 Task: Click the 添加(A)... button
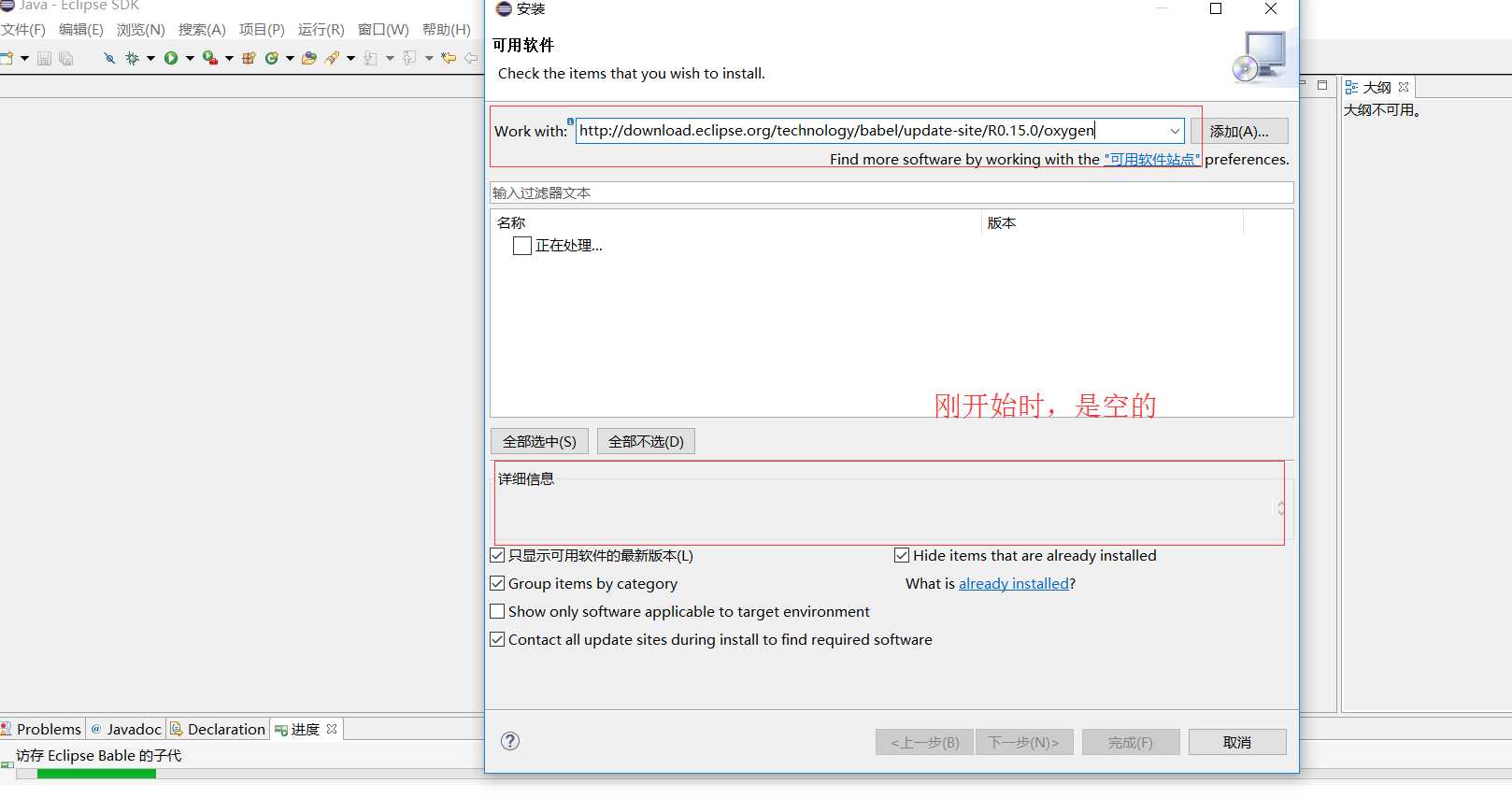point(1239,131)
